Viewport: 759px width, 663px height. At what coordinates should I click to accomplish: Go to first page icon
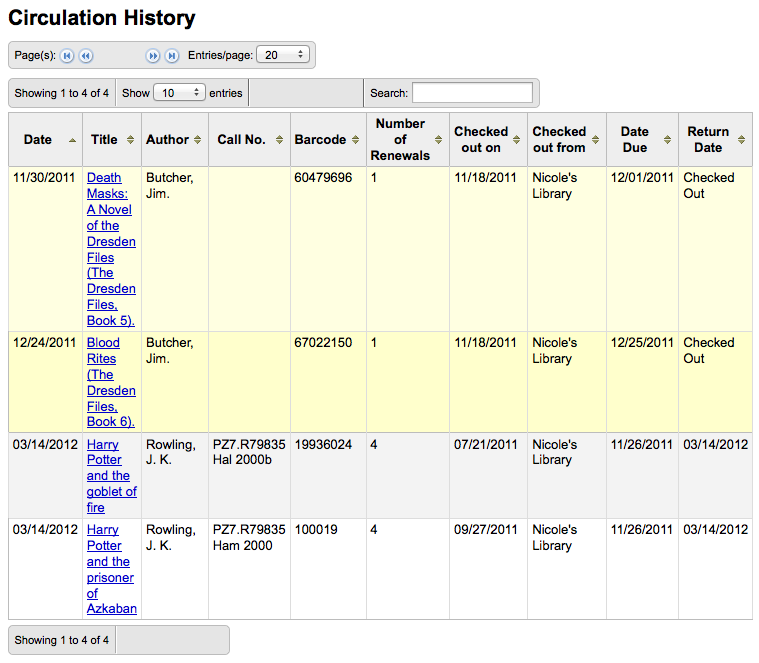click(x=67, y=56)
